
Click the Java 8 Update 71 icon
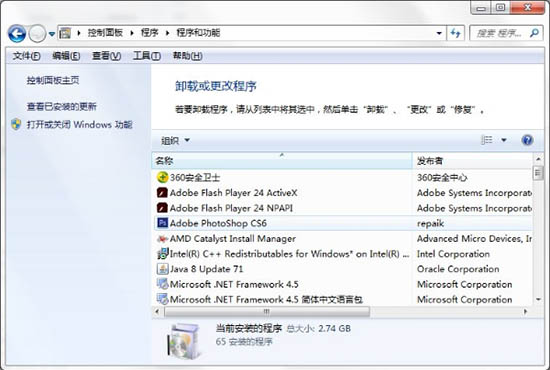coord(162,269)
